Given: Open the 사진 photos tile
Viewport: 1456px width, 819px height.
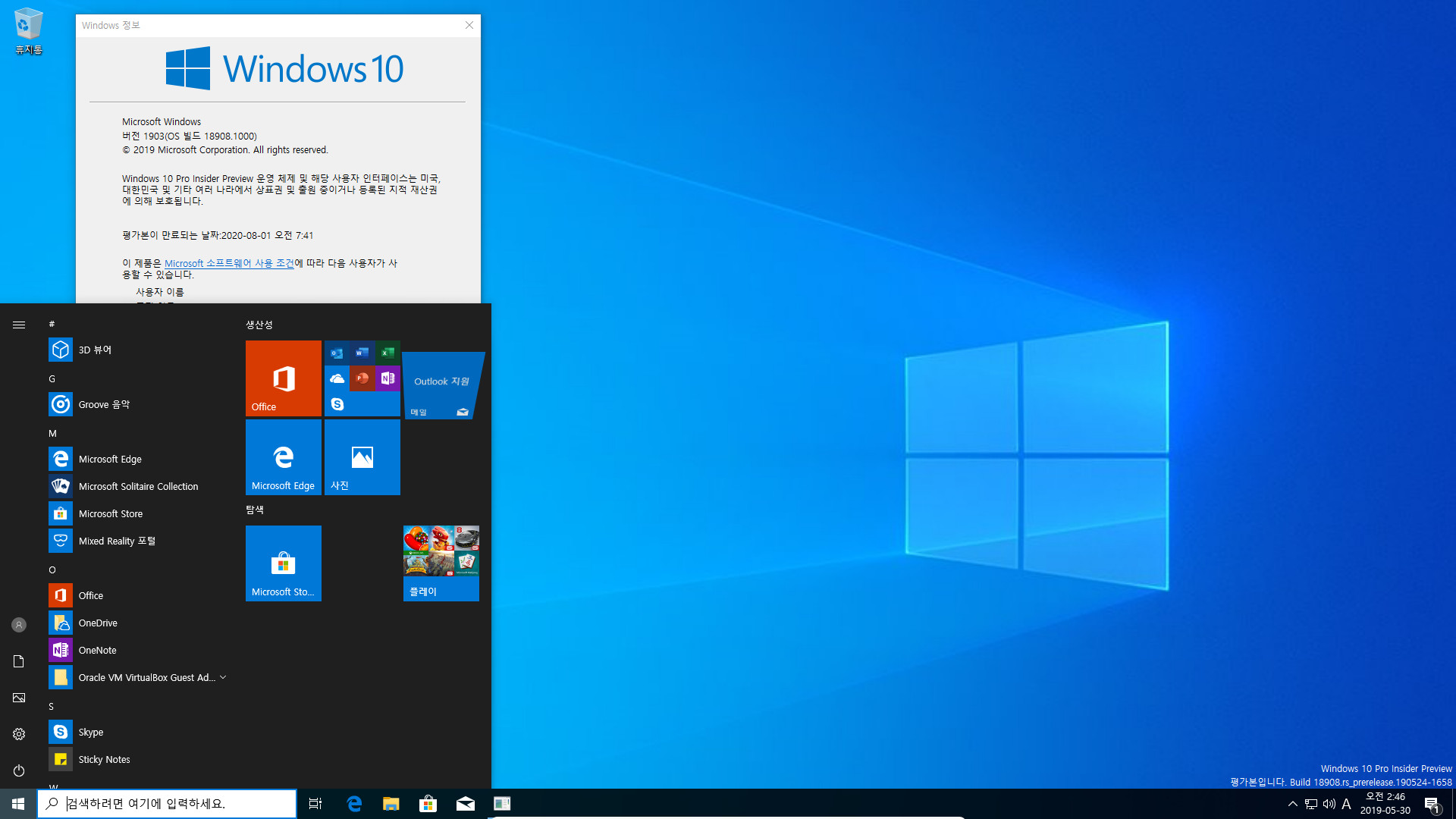Looking at the screenshot, I should (362, 457).
